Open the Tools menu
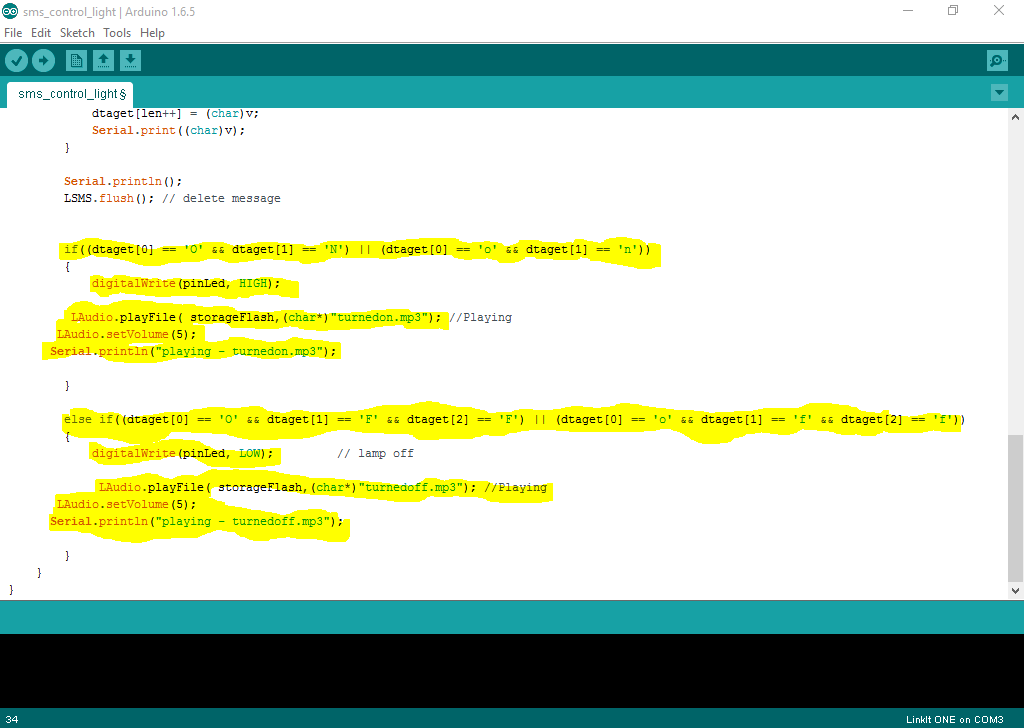Screen dimensions: 1024x728 [117, 33]
